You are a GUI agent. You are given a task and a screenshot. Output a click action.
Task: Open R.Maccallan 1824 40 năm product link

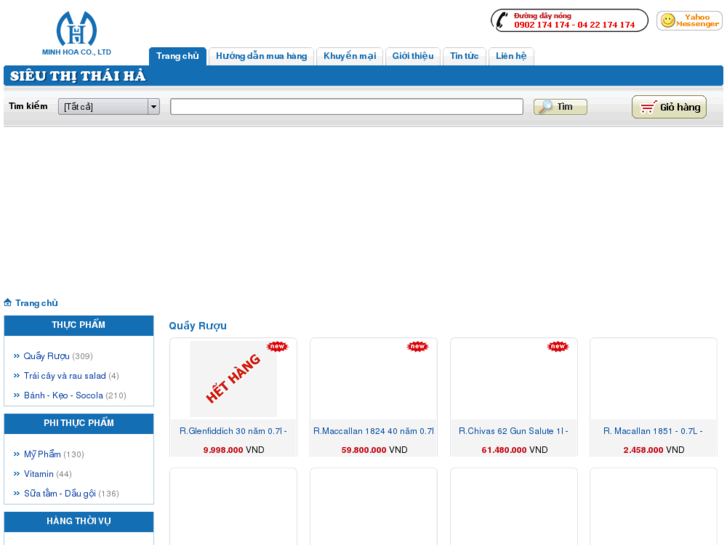tap(374, 431)
